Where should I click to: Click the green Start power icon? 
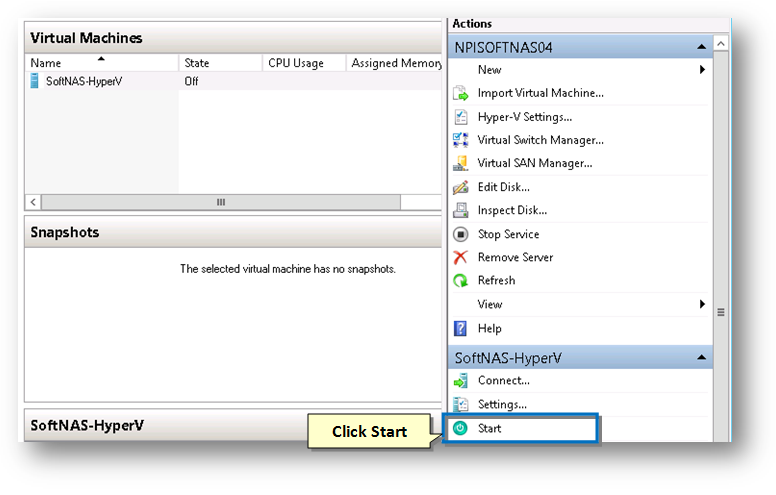coord(460,428)
